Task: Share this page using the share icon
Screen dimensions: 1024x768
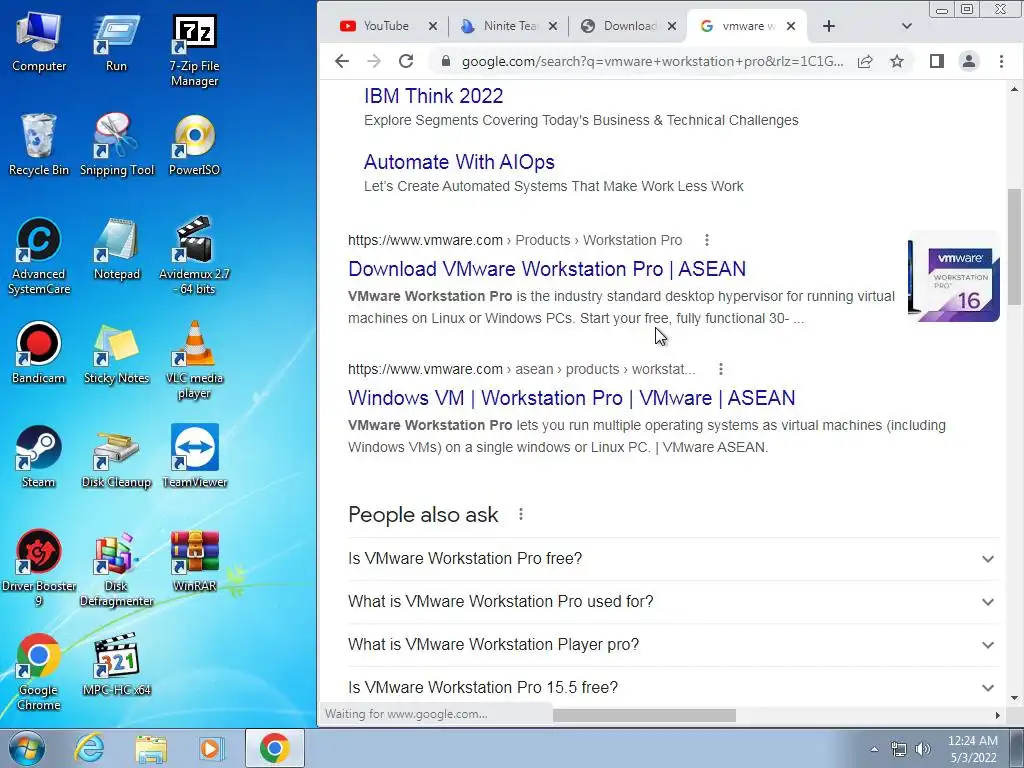Action: [x=865, y=61]
